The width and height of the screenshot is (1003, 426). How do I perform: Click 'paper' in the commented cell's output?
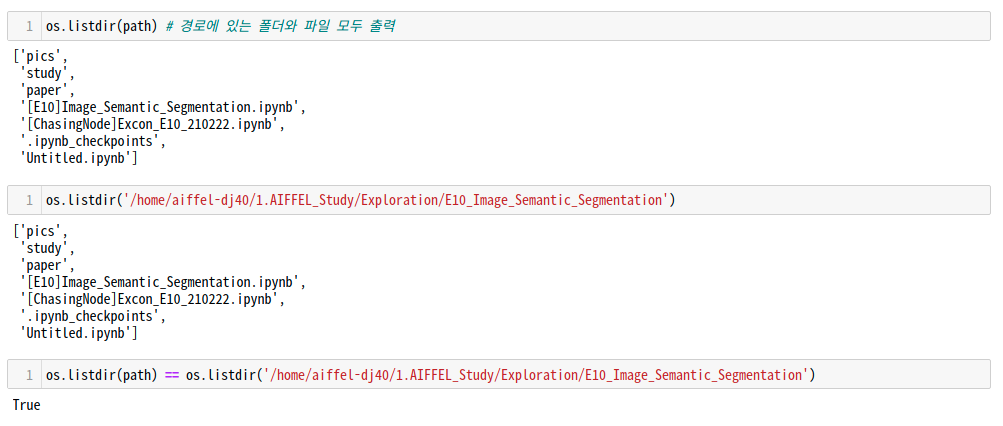[x=44, y=90]
